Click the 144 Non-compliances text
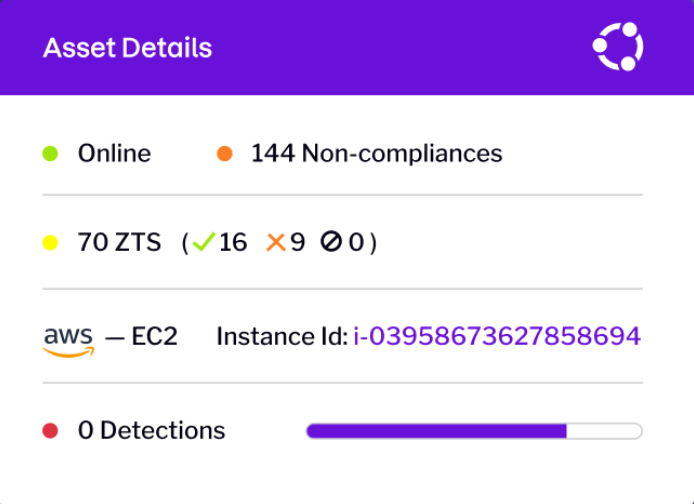Screen dimensions: 694x504 pos(377,154)
